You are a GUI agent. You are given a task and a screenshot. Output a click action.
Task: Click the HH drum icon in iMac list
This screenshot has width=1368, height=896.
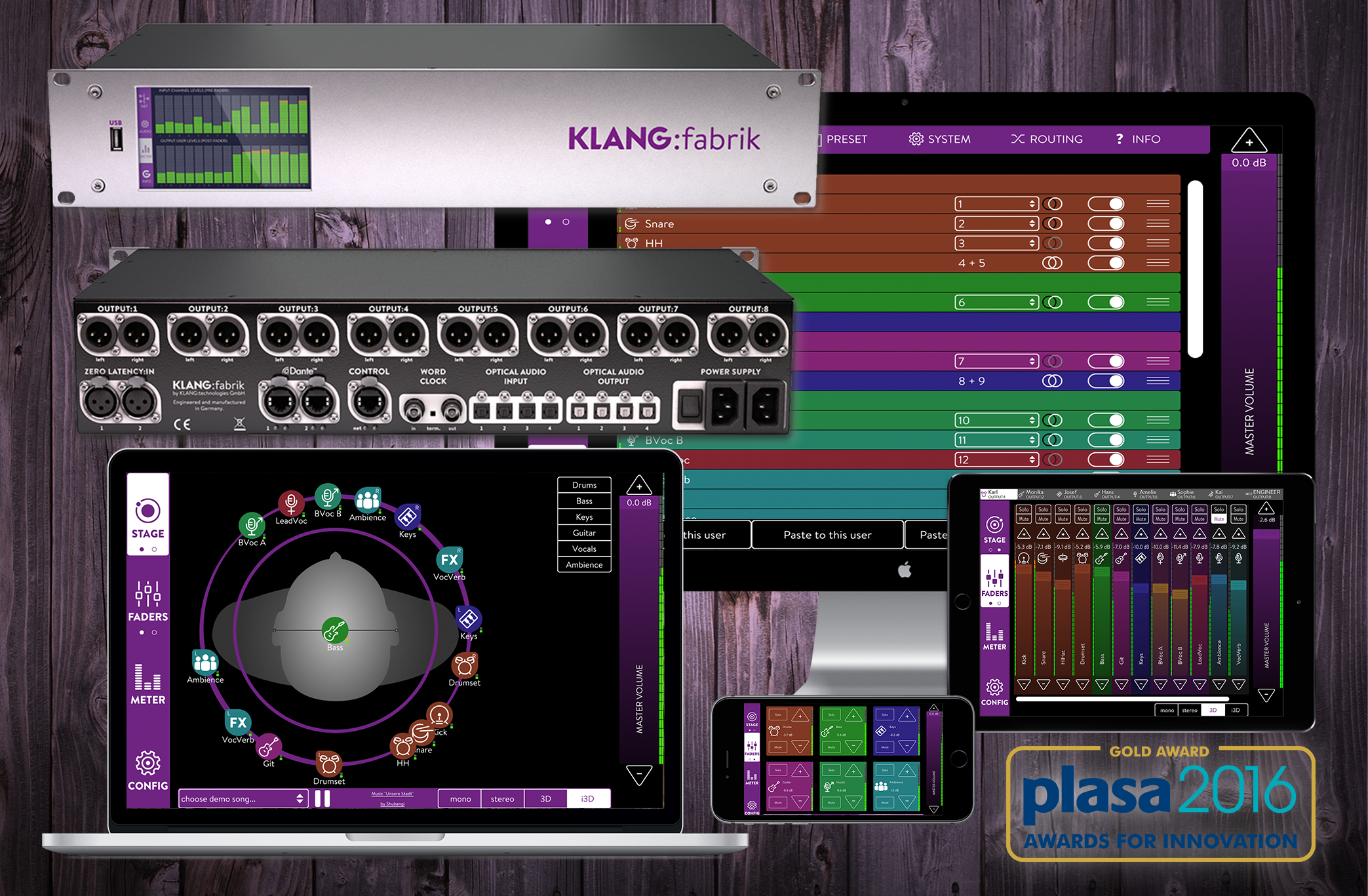[x=631, y=243]
